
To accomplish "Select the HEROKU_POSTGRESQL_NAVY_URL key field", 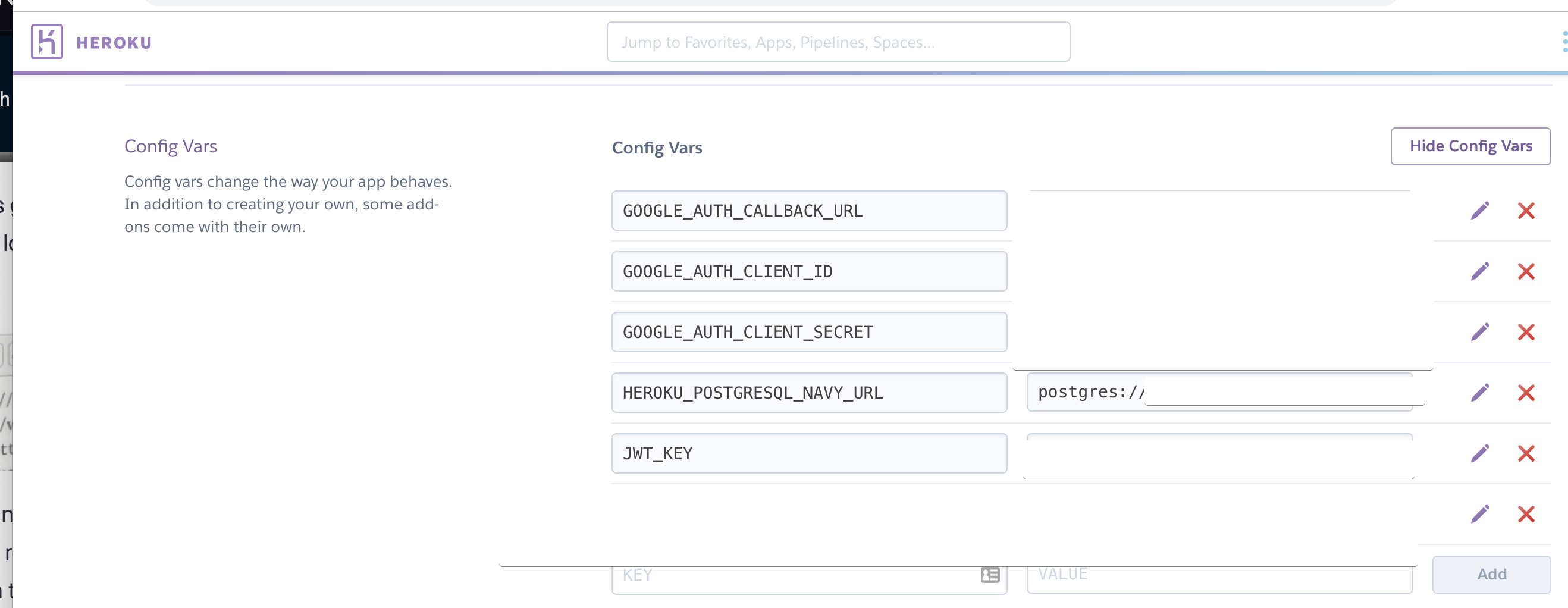I will 809,393.
